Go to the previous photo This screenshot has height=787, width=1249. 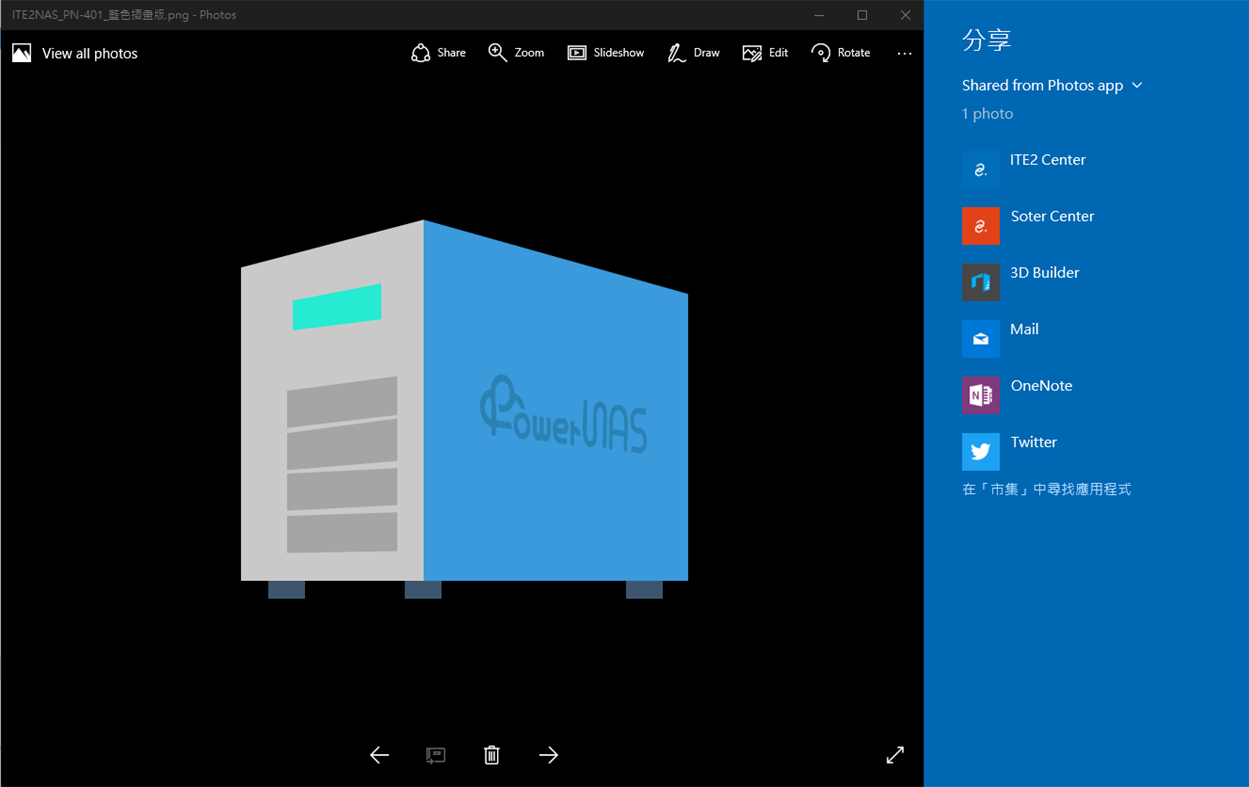(379, 755)
